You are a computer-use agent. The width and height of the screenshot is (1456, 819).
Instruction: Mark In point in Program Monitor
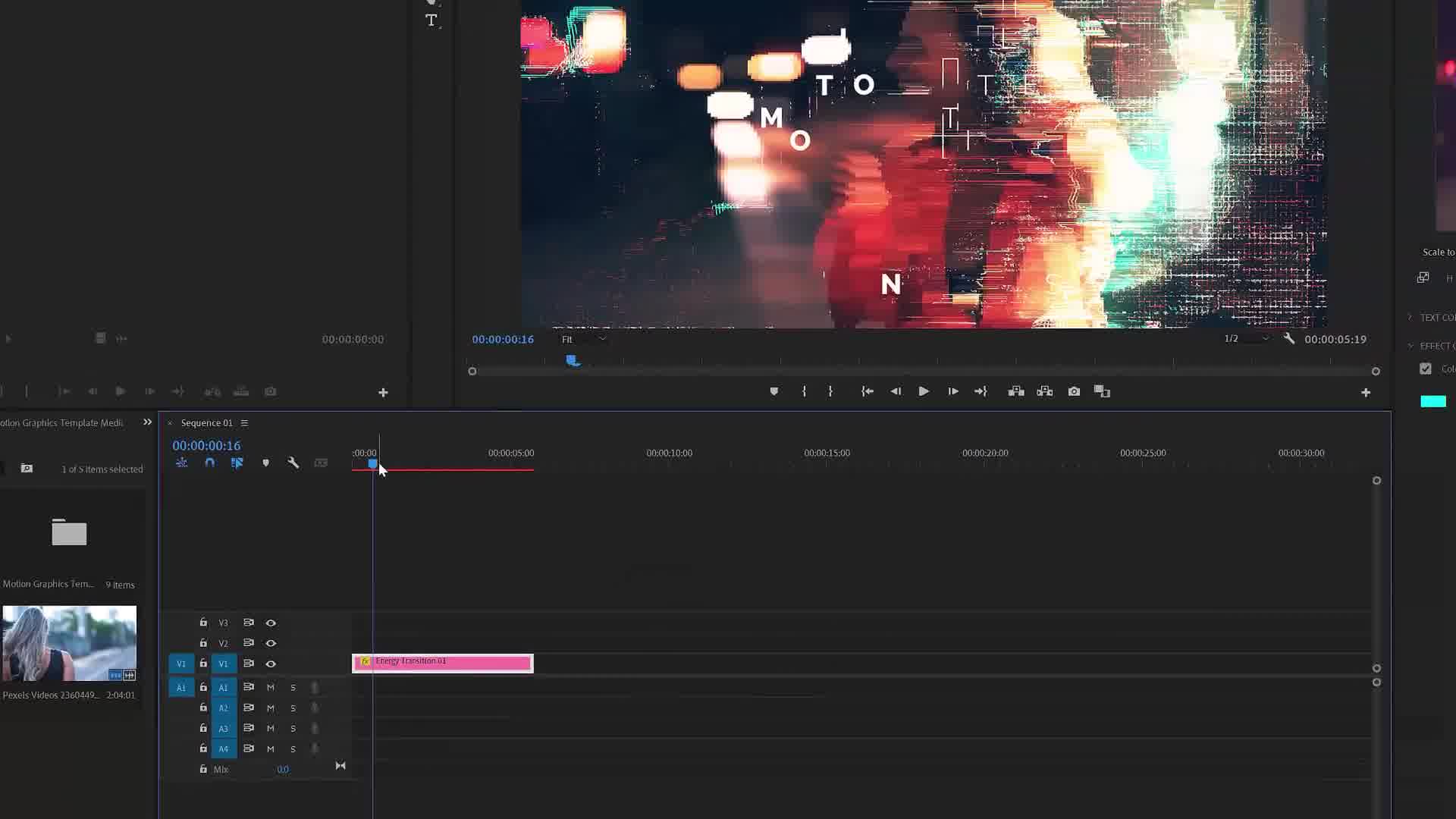pos(804,391)
